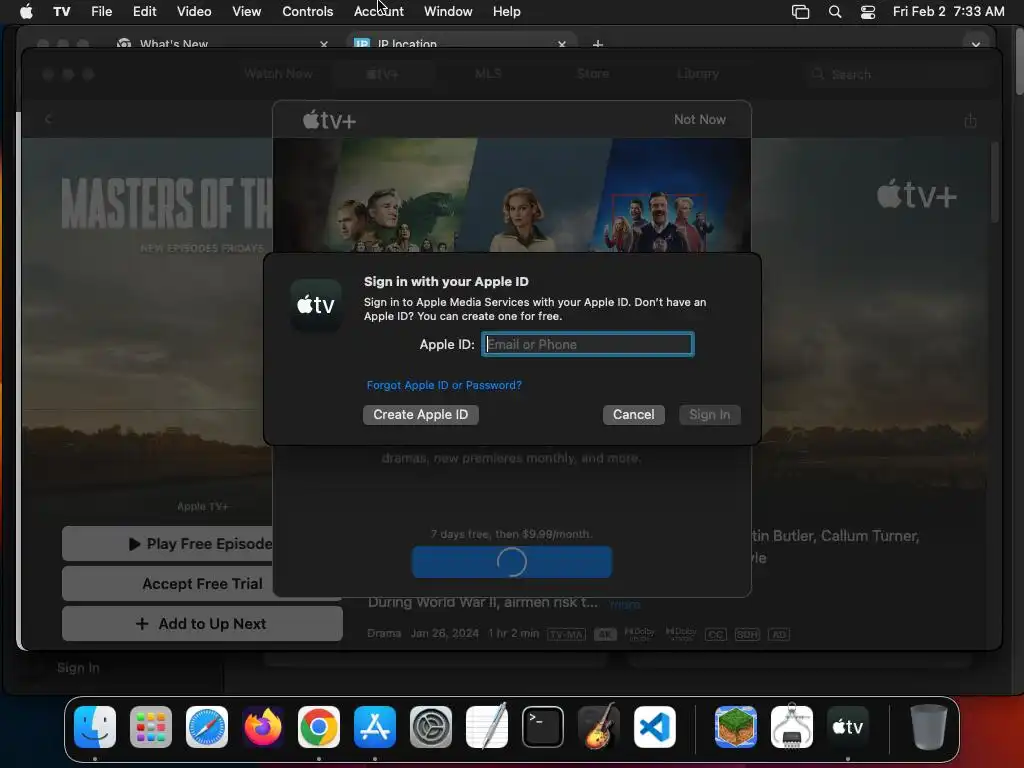Open the Video menu
The width and height of the screenshot is (1024, 768).
click(194, 11)
